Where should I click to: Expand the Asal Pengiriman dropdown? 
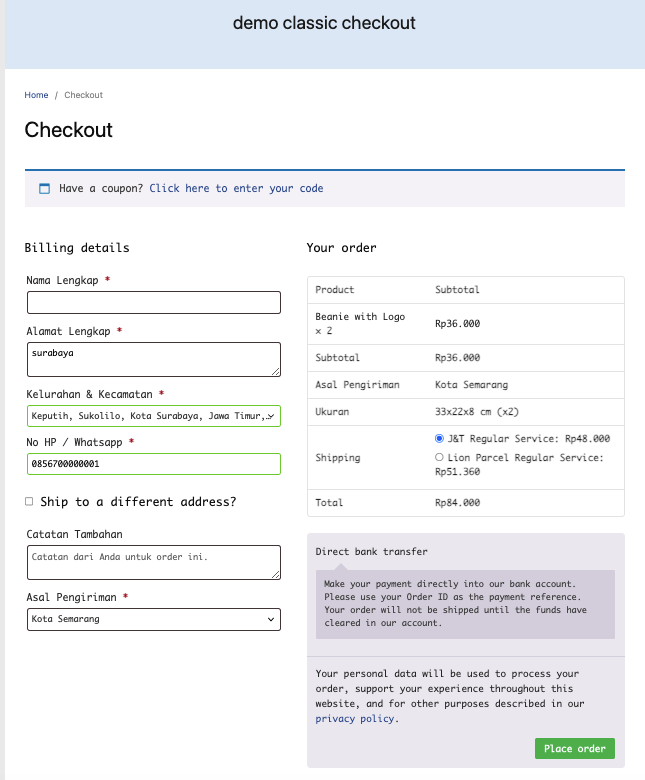(x=154, y=619)
